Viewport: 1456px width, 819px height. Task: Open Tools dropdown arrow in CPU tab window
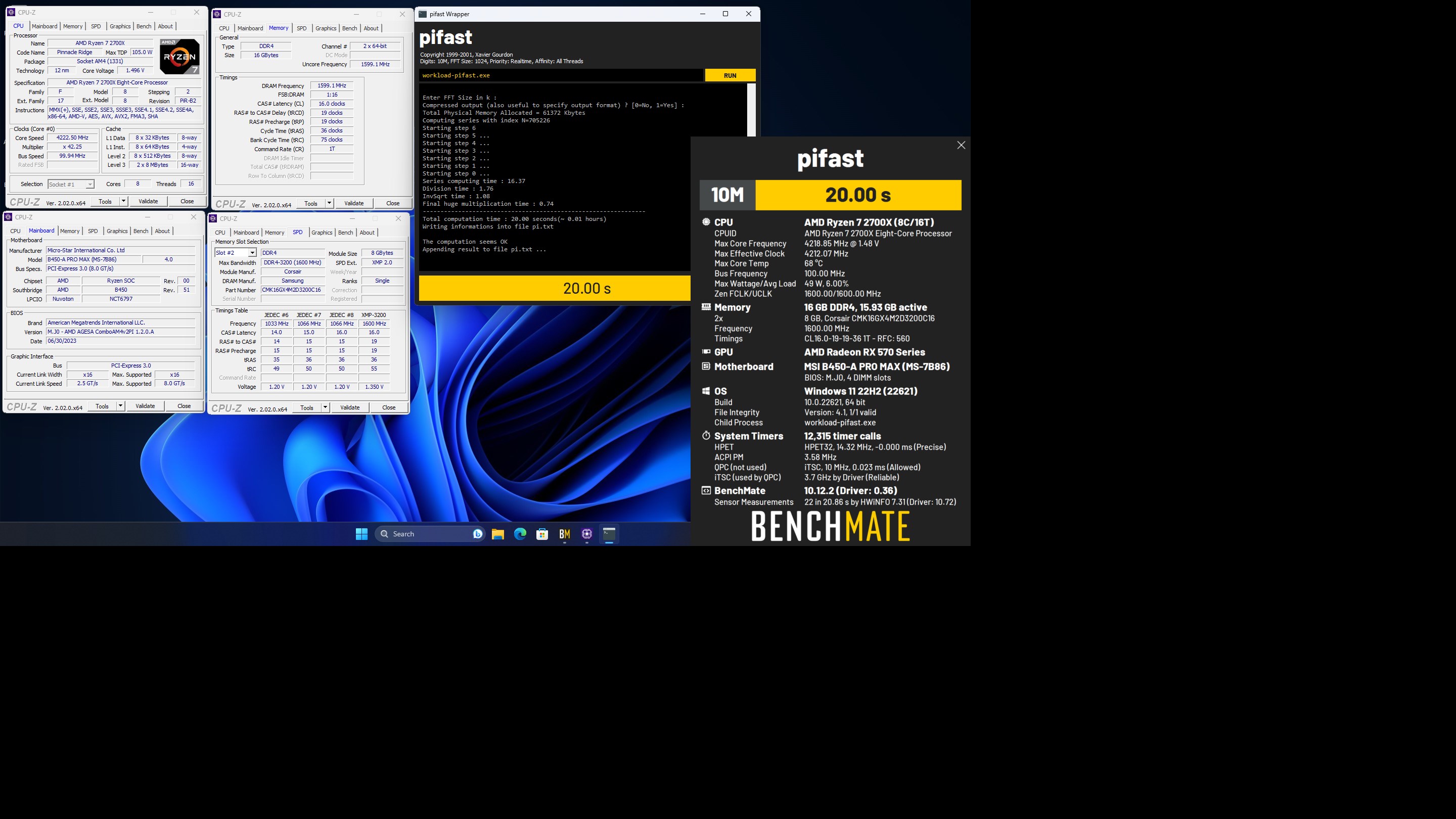point(124,201)
